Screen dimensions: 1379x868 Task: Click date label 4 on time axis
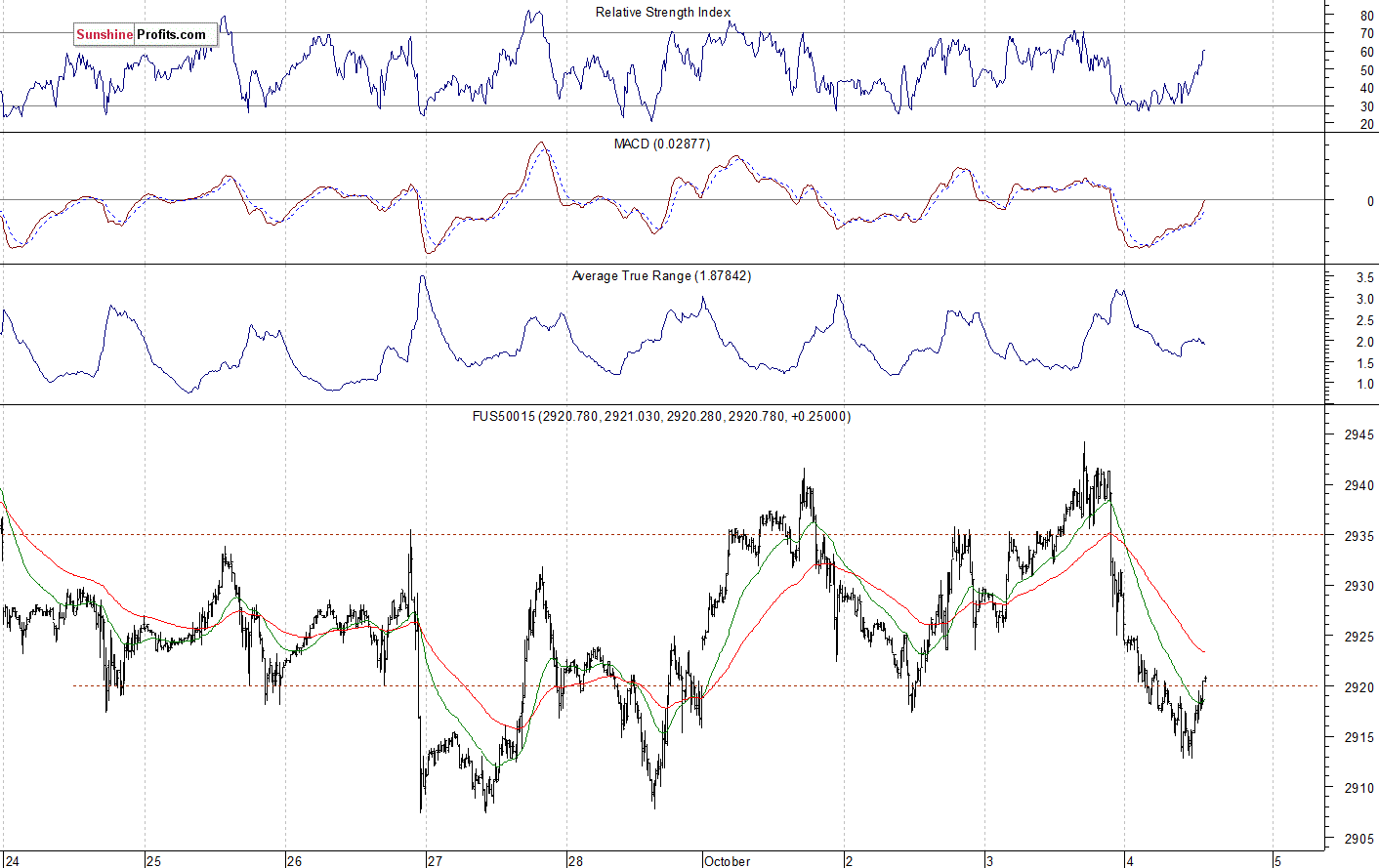click(x=1130, y=861)
